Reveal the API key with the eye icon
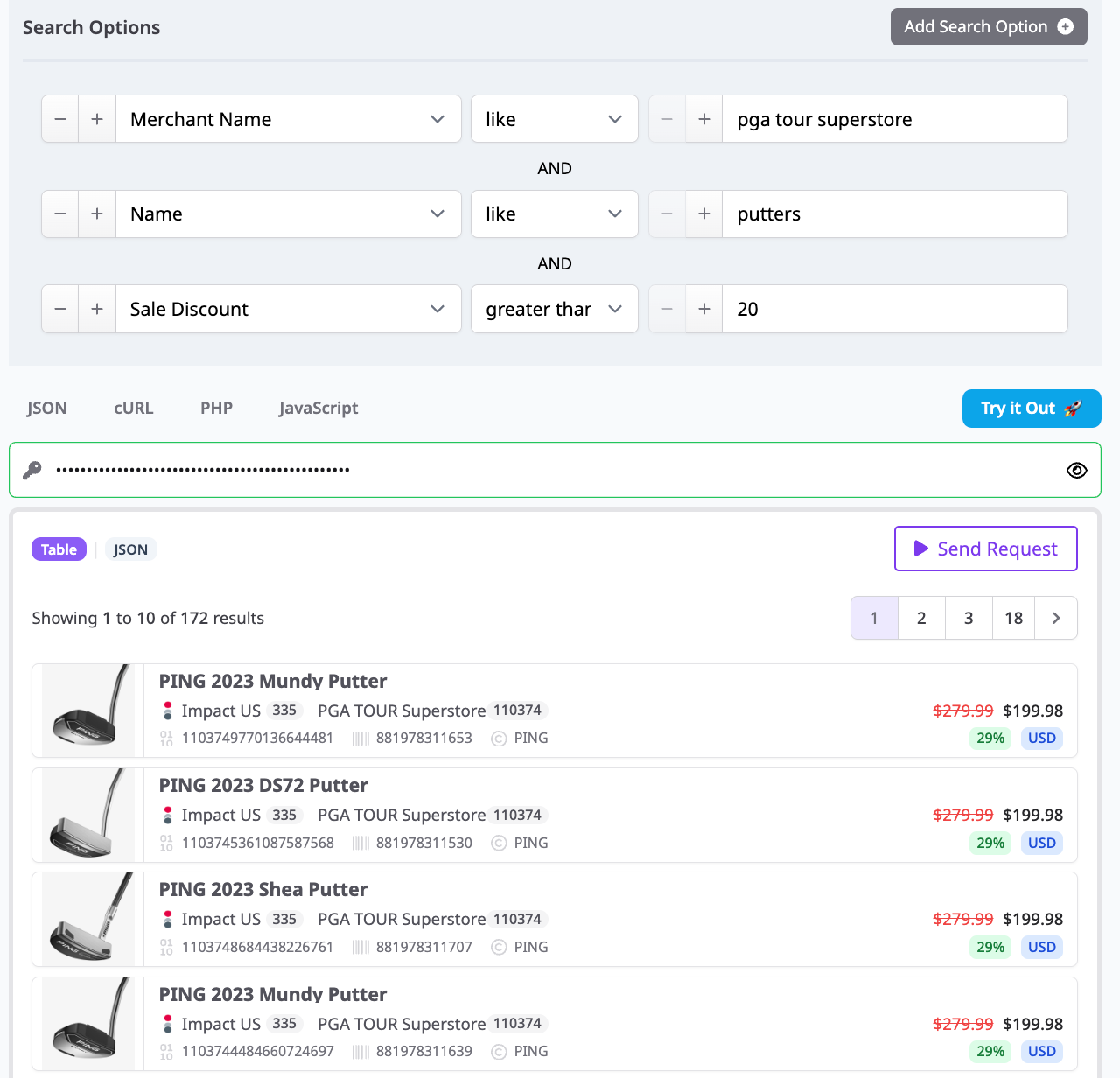This screenshot has height=1078, width=1120. coord(1077,470)
